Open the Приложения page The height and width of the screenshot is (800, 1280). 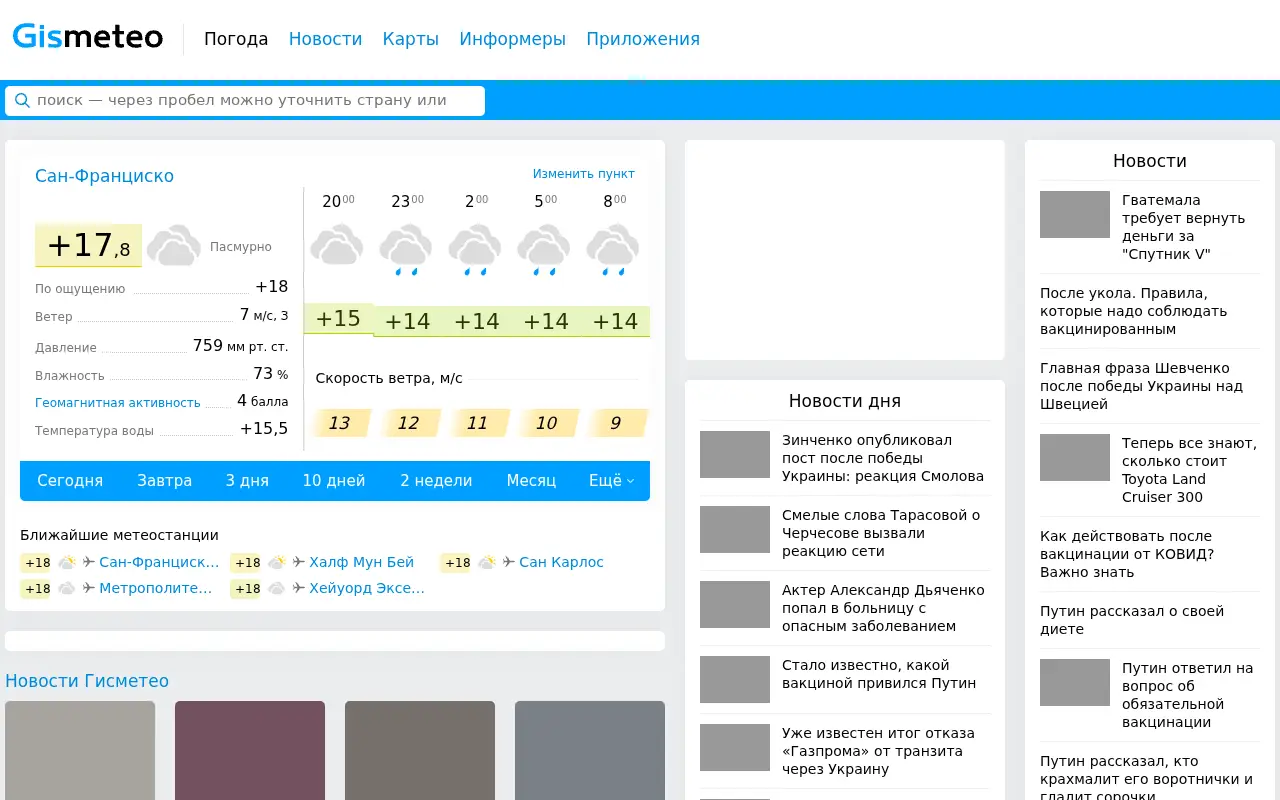pos(643,39)
